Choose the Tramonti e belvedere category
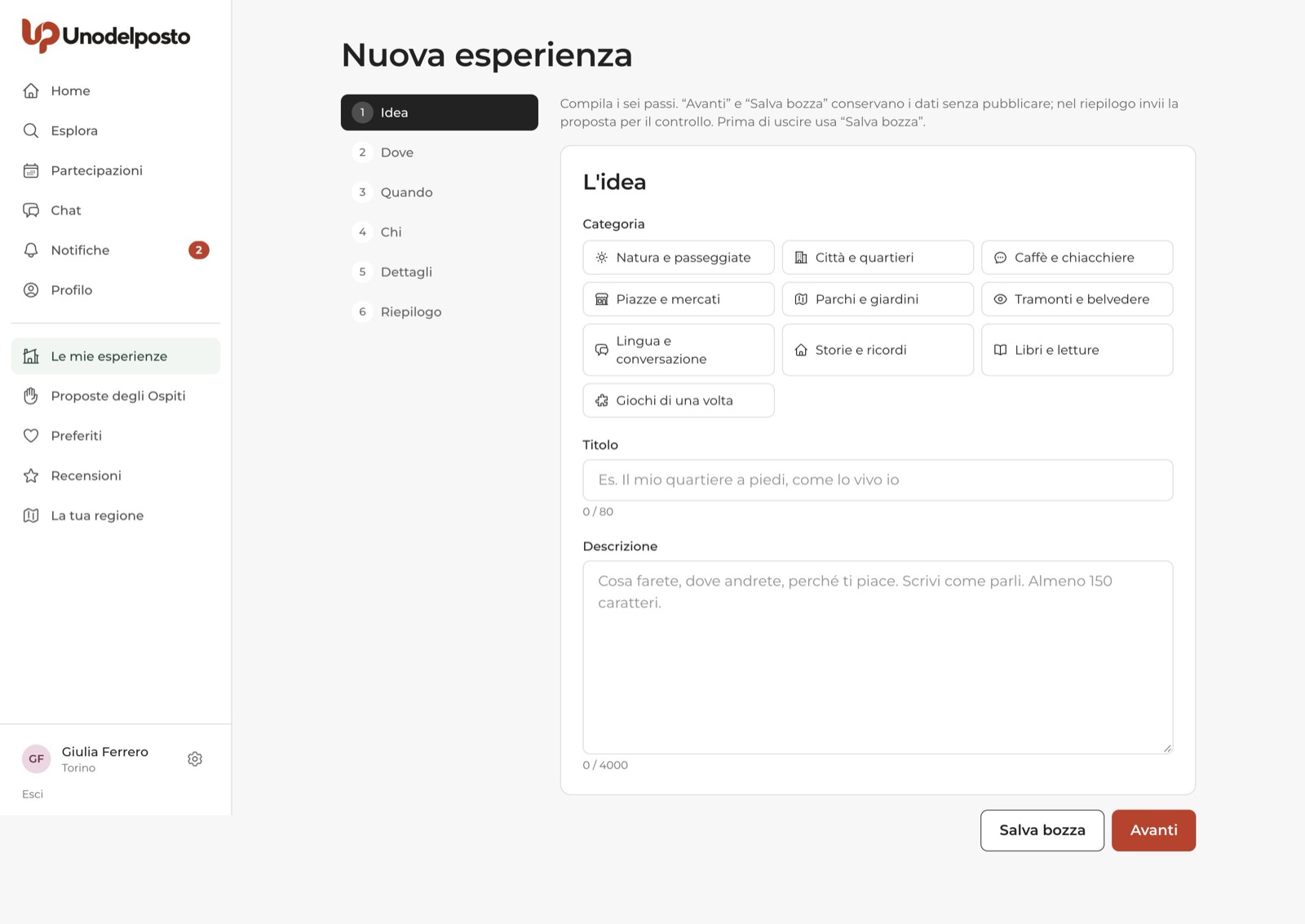The image size is (1305, 924). point(1077,299)
